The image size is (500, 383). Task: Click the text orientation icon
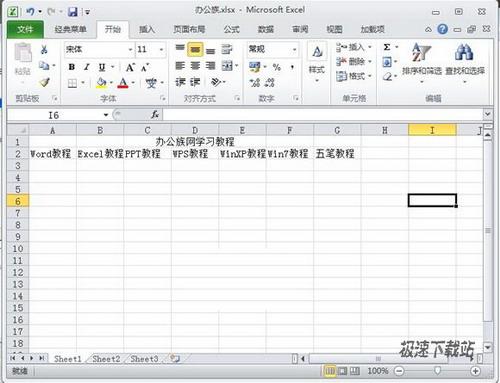click(216, 82)
